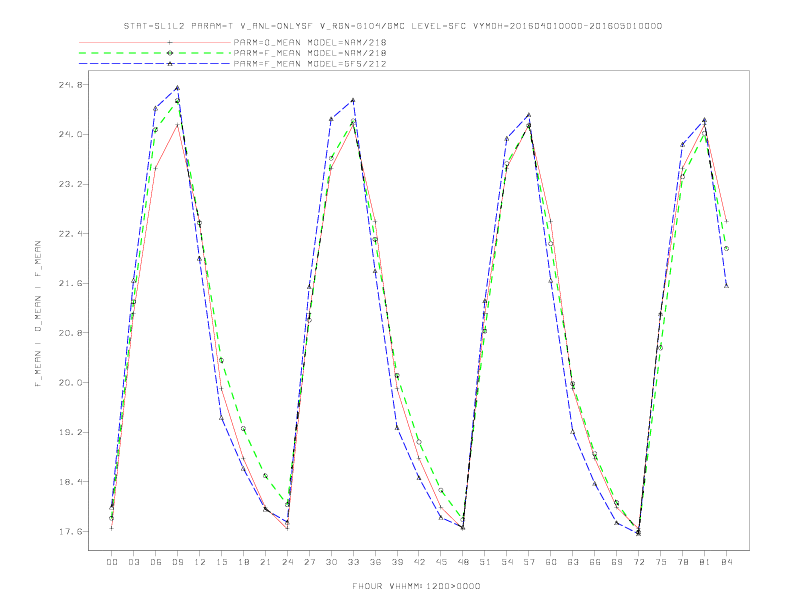Click x-axis tick label 30
Screen dimensions: 792x612
(331, 562)
